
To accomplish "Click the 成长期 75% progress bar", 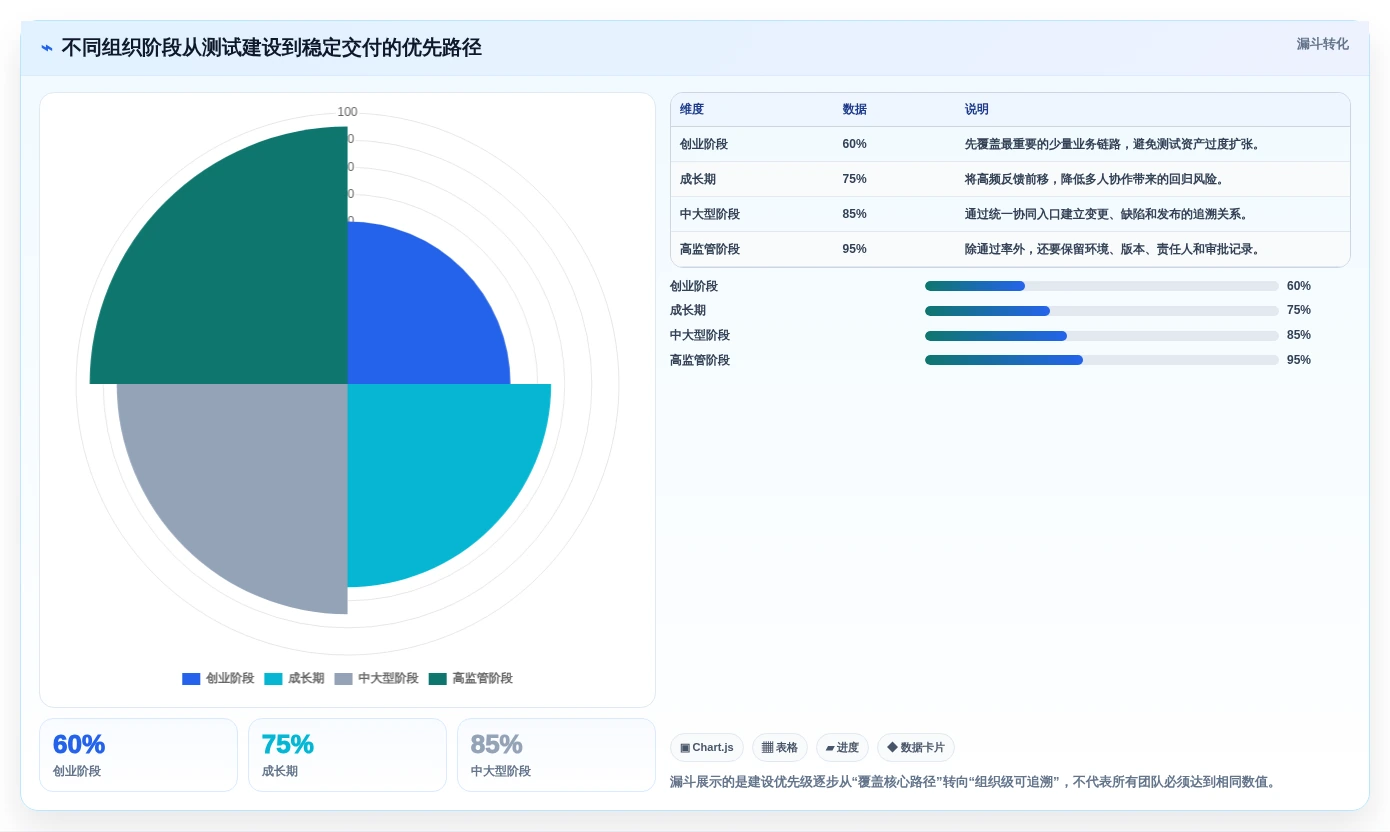I will (1102, 311).
